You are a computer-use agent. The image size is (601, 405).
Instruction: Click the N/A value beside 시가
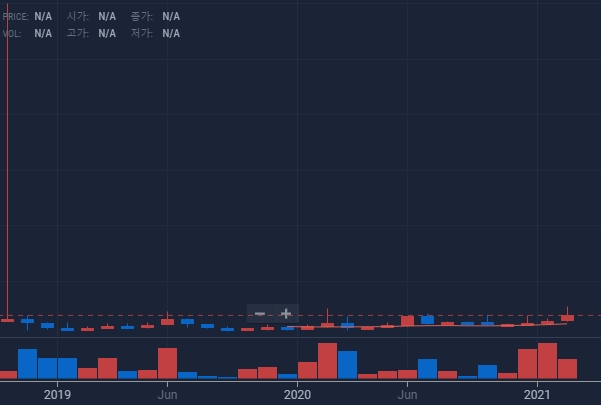point(107,16)
